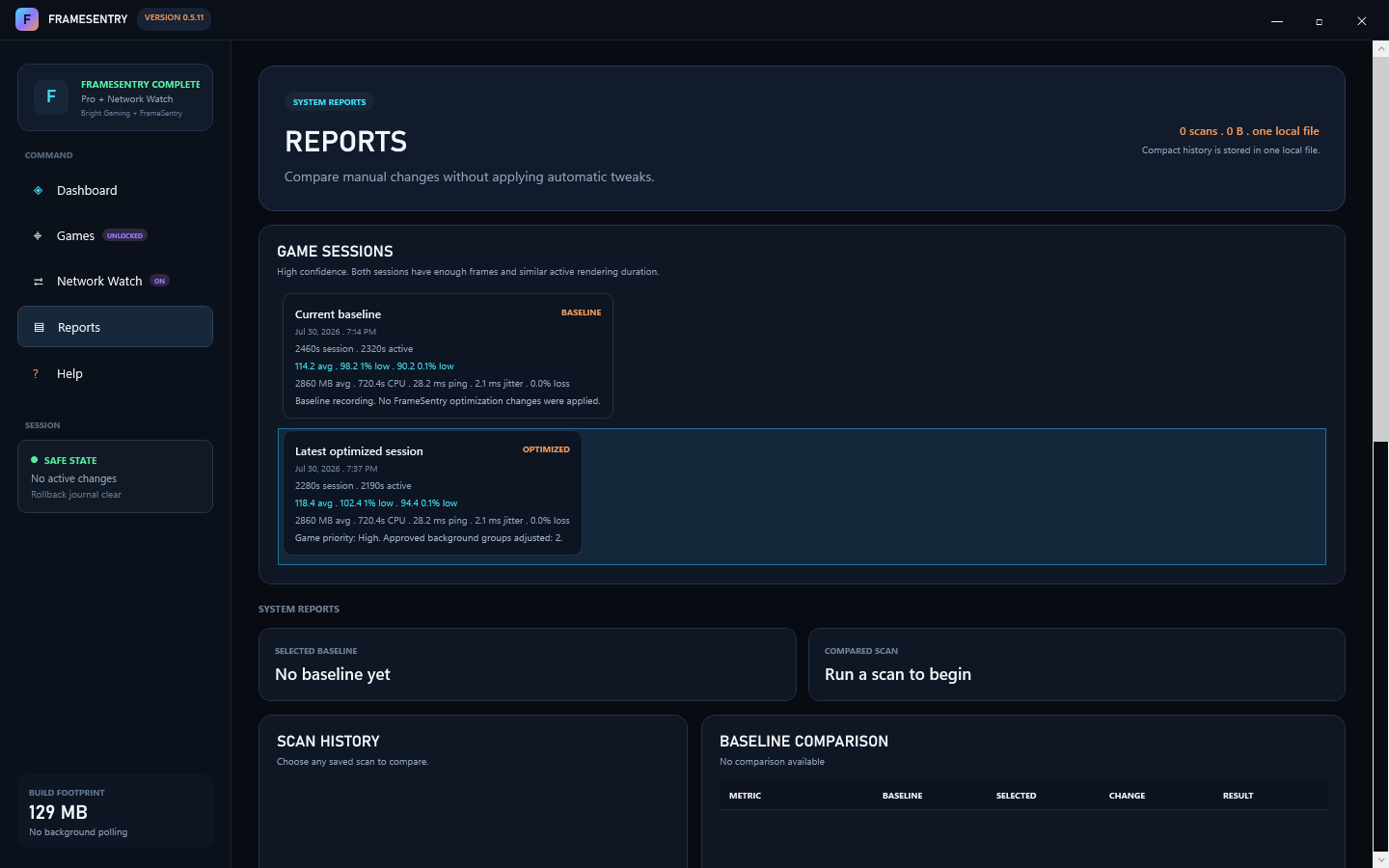Viewport: 1389px width, 868px height.
Task: Click the Compared Scan 'Run a scan to begin' card
Action: pyautogui.click(x=1076, y=665)
